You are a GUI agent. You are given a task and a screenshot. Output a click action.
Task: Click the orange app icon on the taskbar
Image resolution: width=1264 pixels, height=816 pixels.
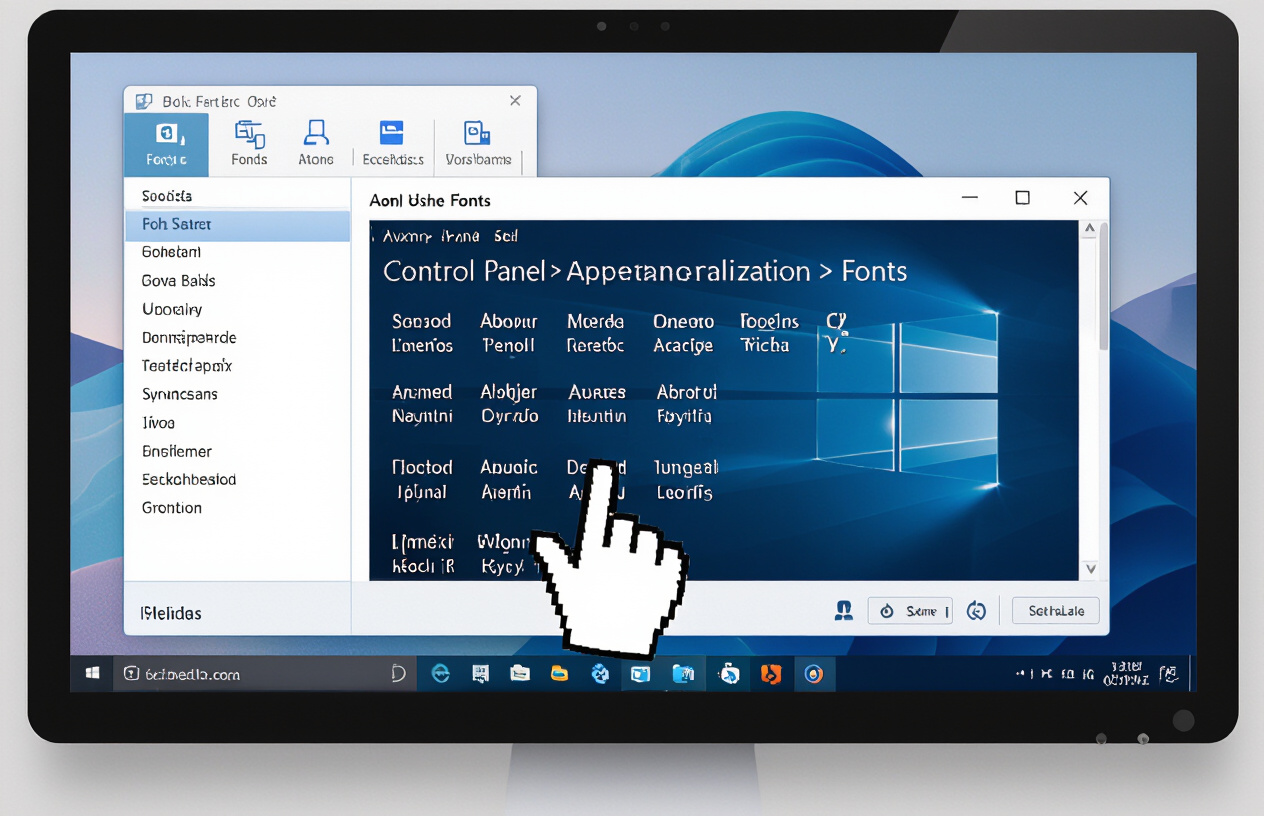coord(770,674)
